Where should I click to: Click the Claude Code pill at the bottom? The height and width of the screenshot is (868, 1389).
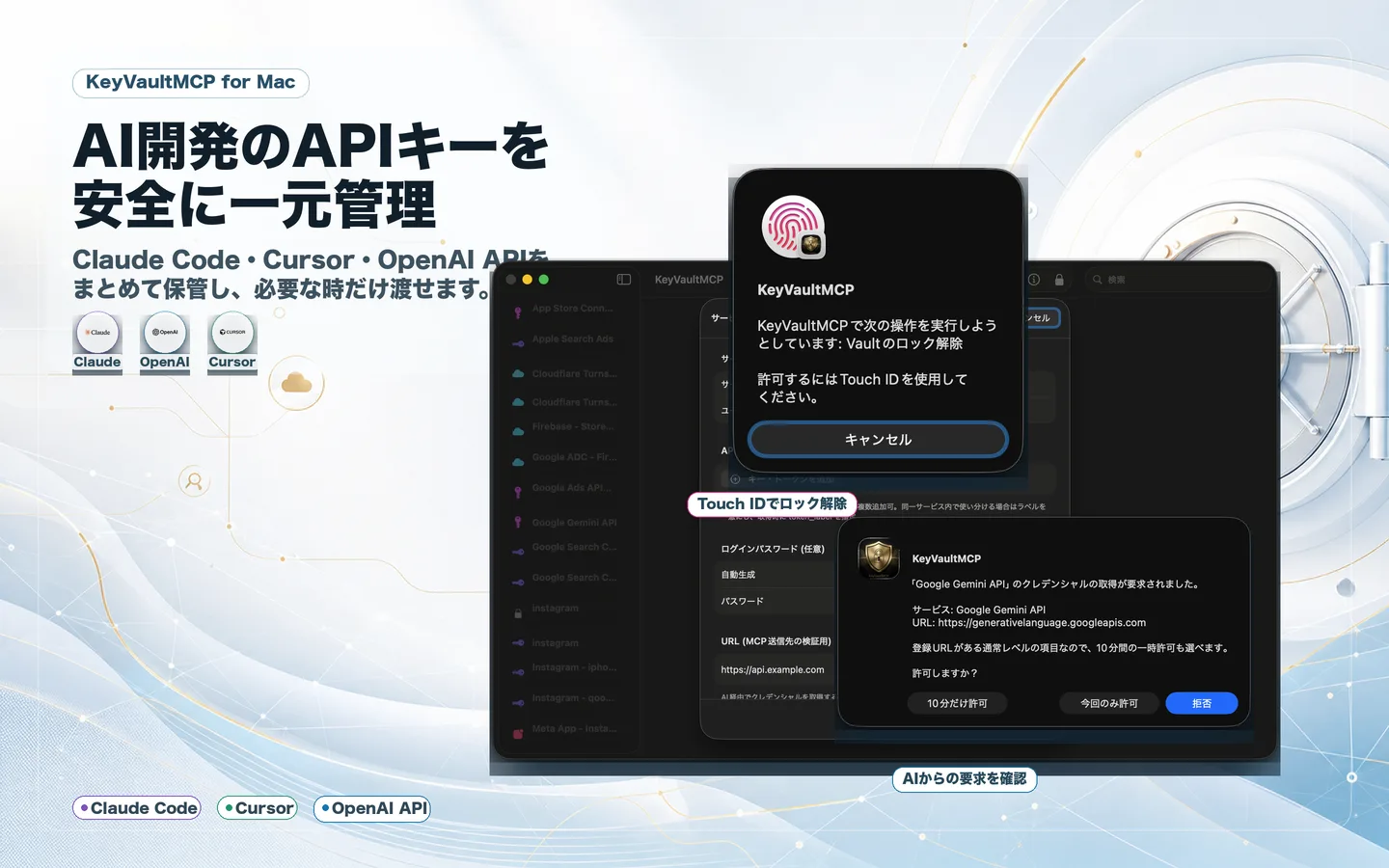point(137,808)
